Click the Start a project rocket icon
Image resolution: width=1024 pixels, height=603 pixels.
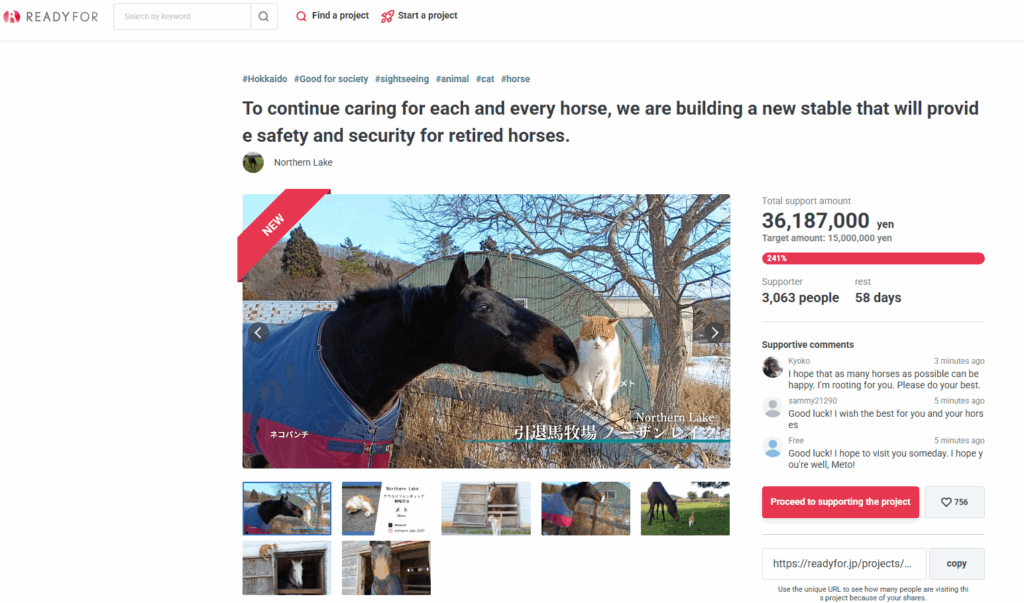click(387, 16)
